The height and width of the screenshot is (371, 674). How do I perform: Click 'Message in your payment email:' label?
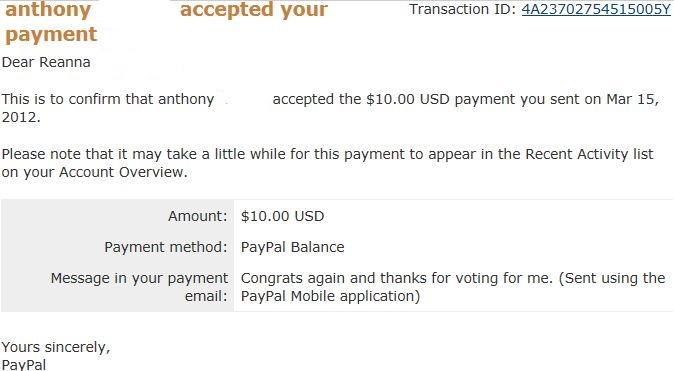click(139, 287)
